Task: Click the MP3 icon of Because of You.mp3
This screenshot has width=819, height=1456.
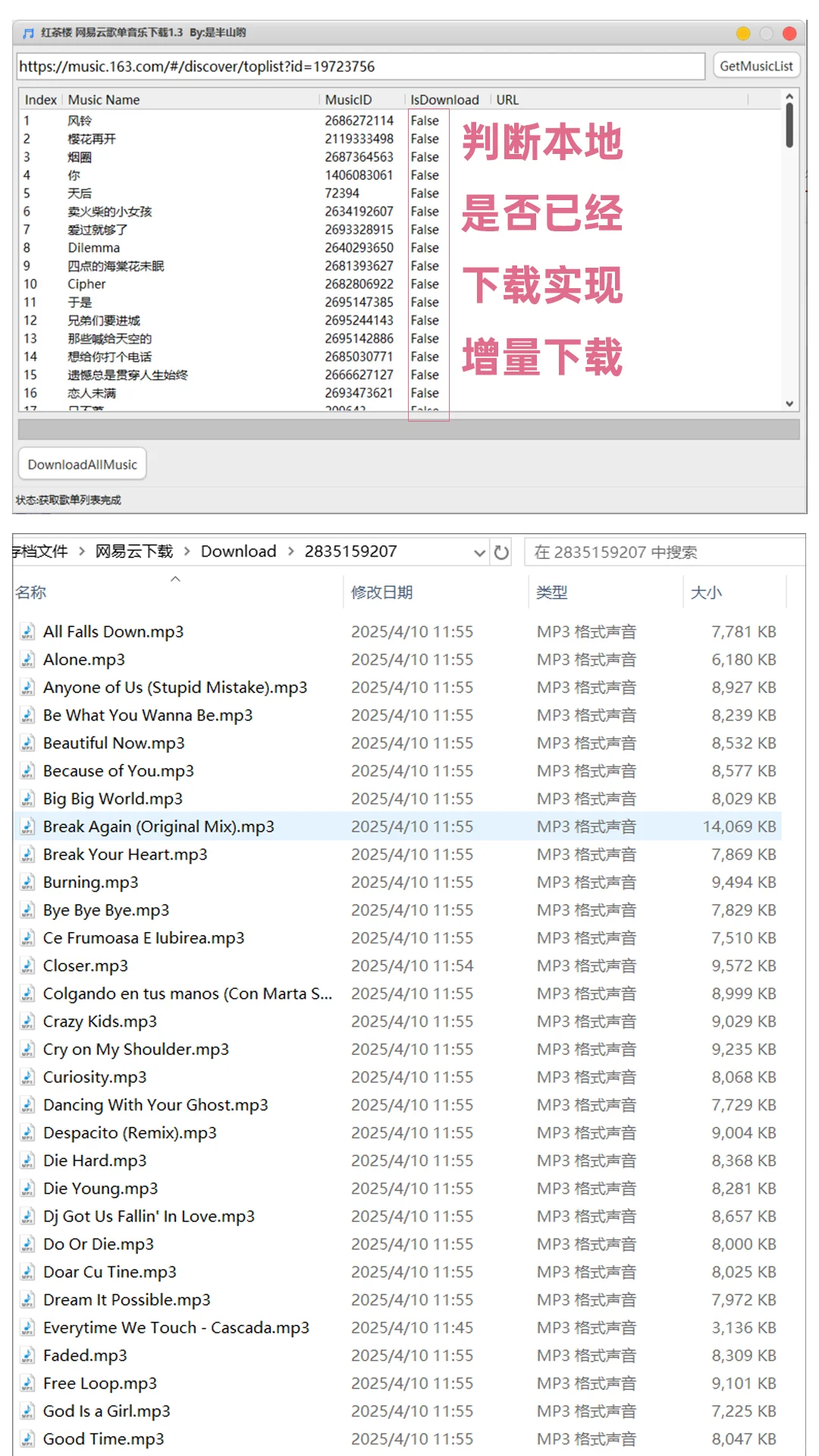Action: pos(27,771)
